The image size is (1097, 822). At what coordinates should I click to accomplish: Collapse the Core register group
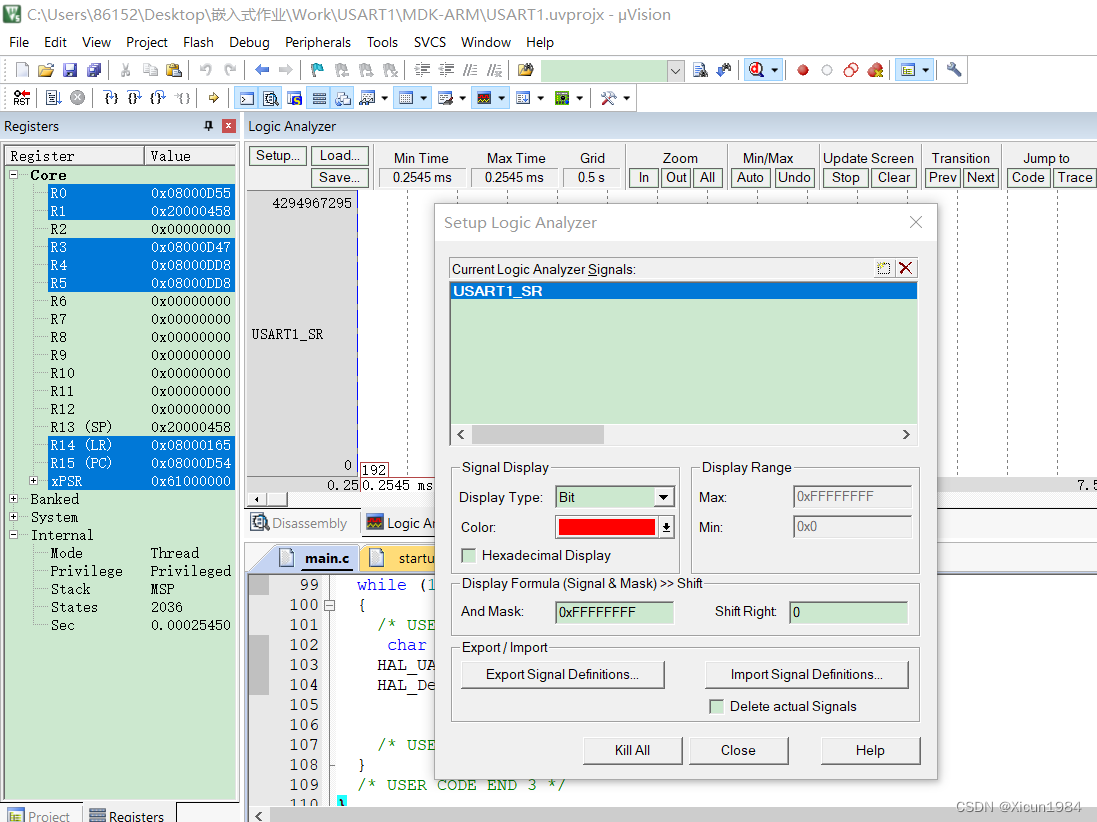tap(13, 175)
